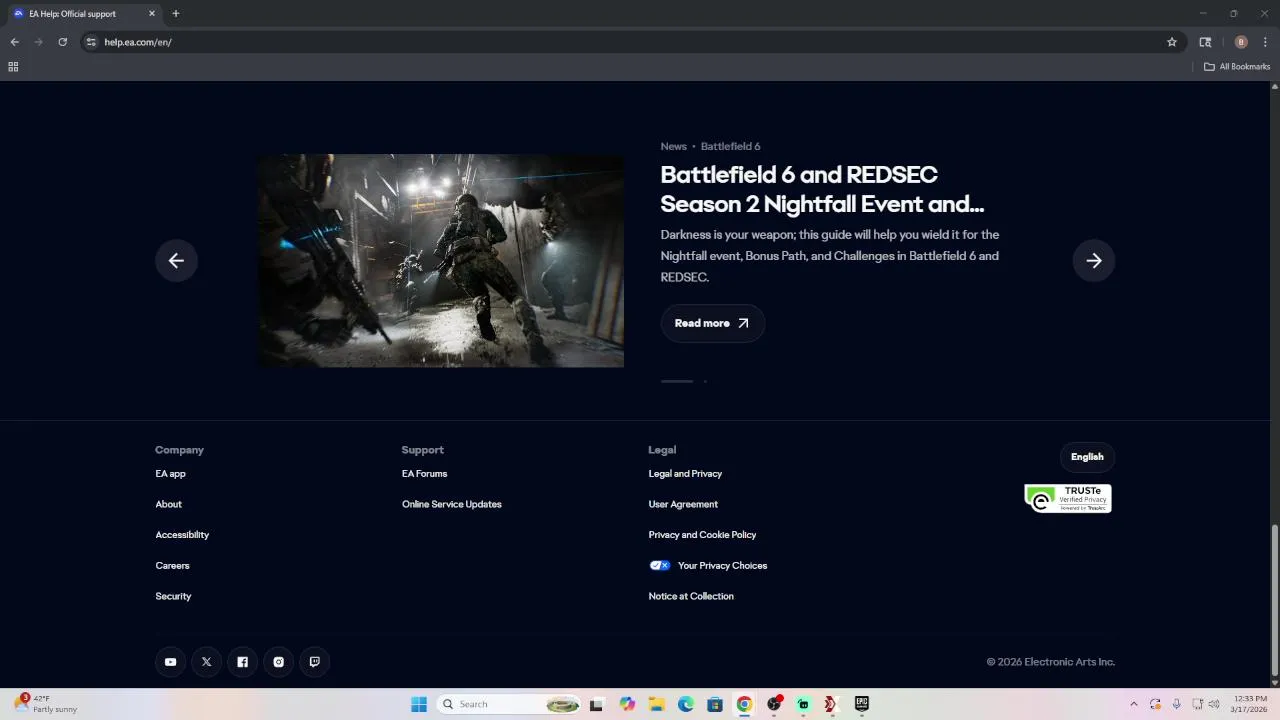1280x720 pixels.
Task: Click the Battlefield 6 article thumbnail image
Action: tap(441, 260)
